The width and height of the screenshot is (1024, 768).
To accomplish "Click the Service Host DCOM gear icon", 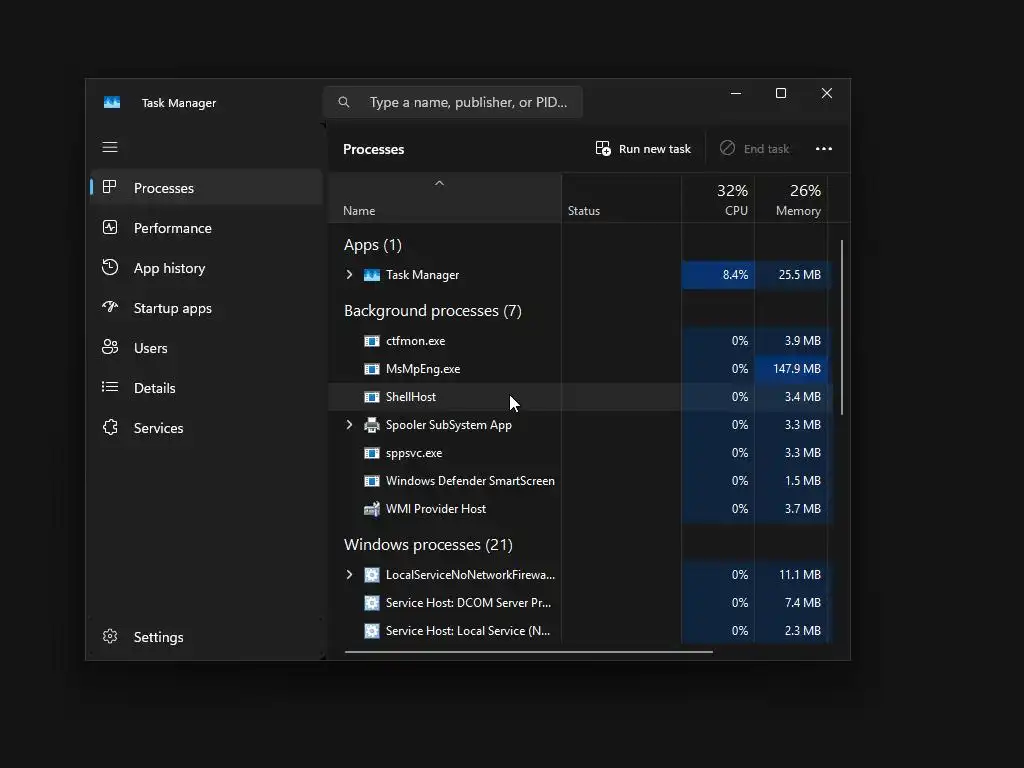I will click(372, 603).
